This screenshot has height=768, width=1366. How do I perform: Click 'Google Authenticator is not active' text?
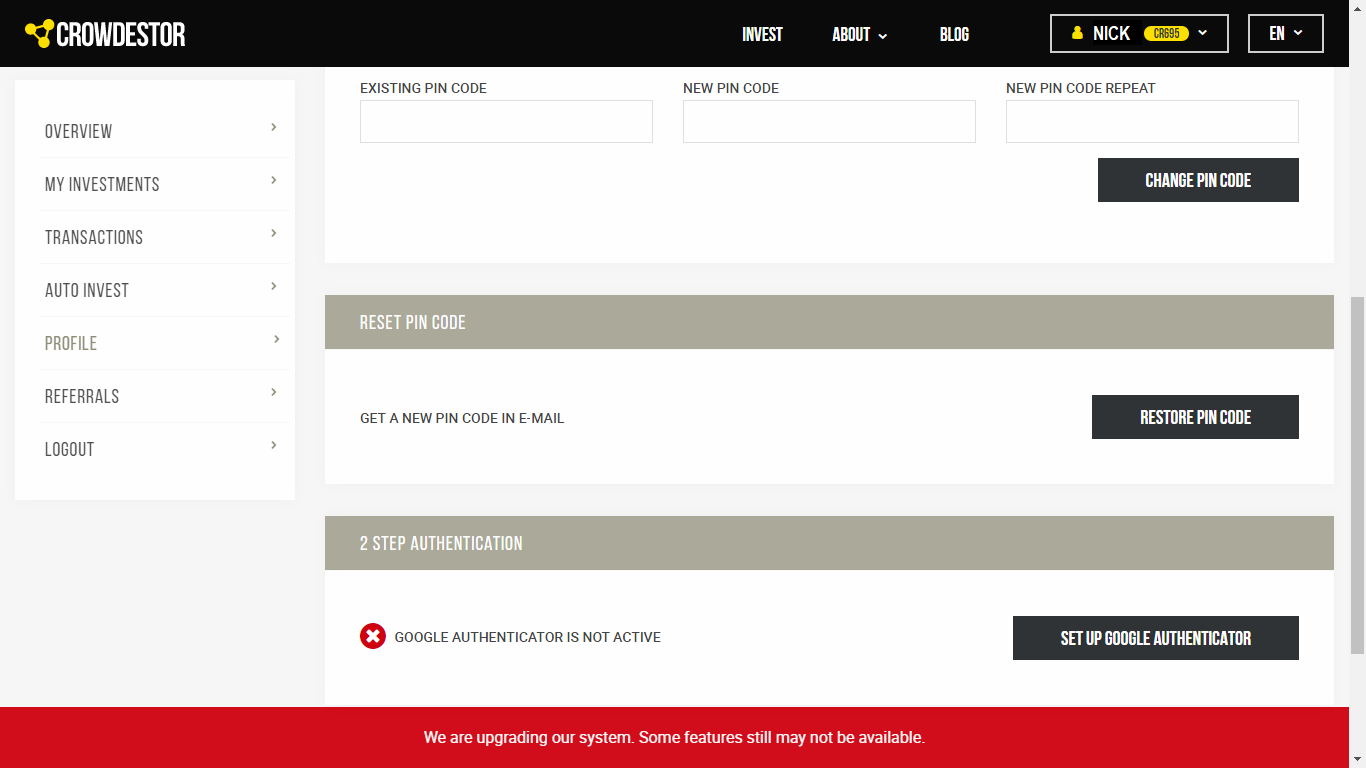pyautogui.click(x=528, y=637)
